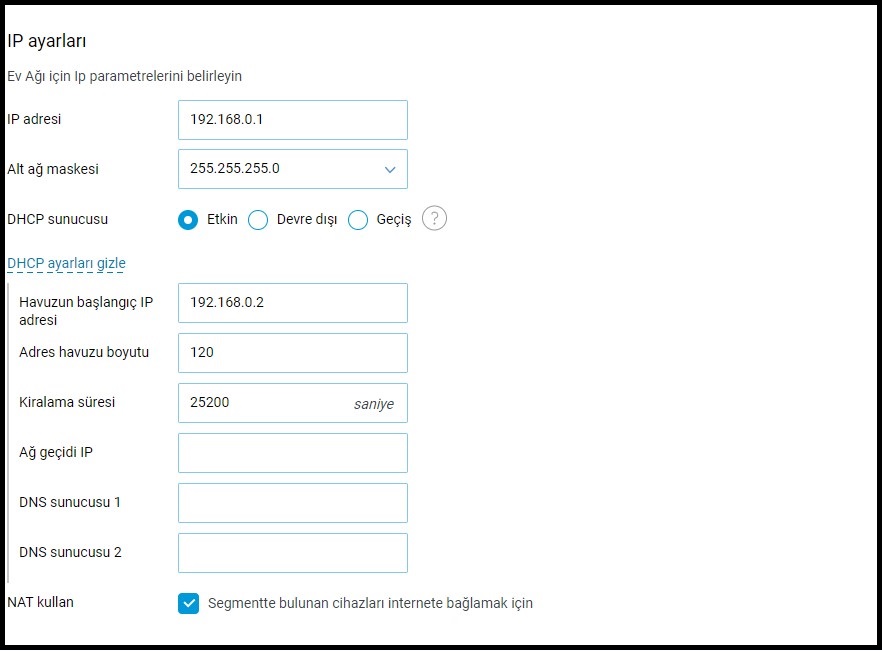Click the IP ayarları heading

coord(50,41)
